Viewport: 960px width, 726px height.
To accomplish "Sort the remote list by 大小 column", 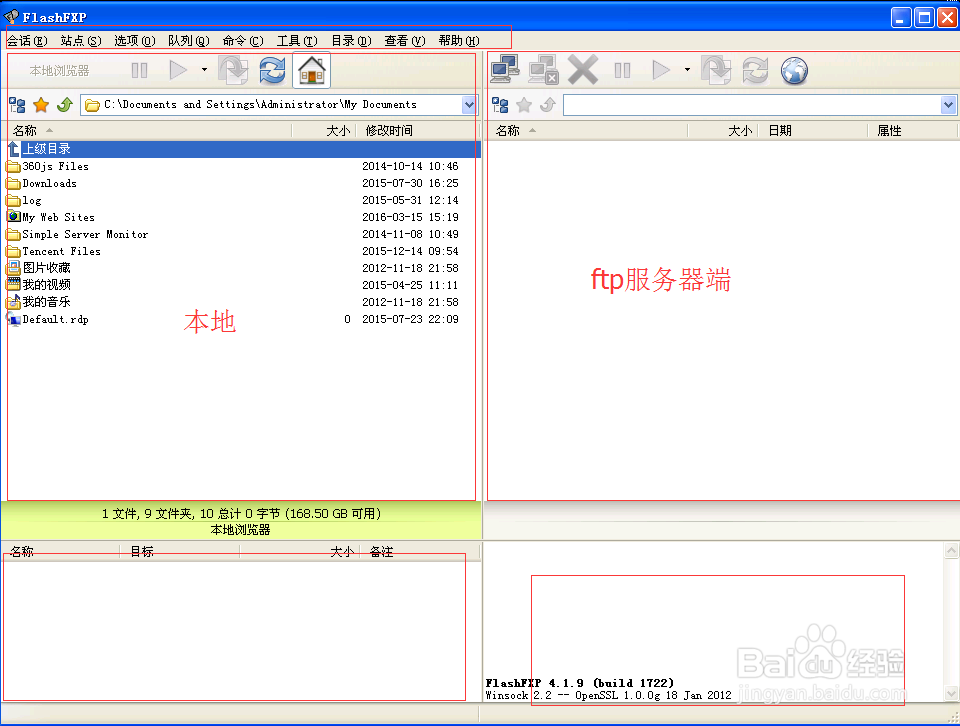I will tap(723, 130).
